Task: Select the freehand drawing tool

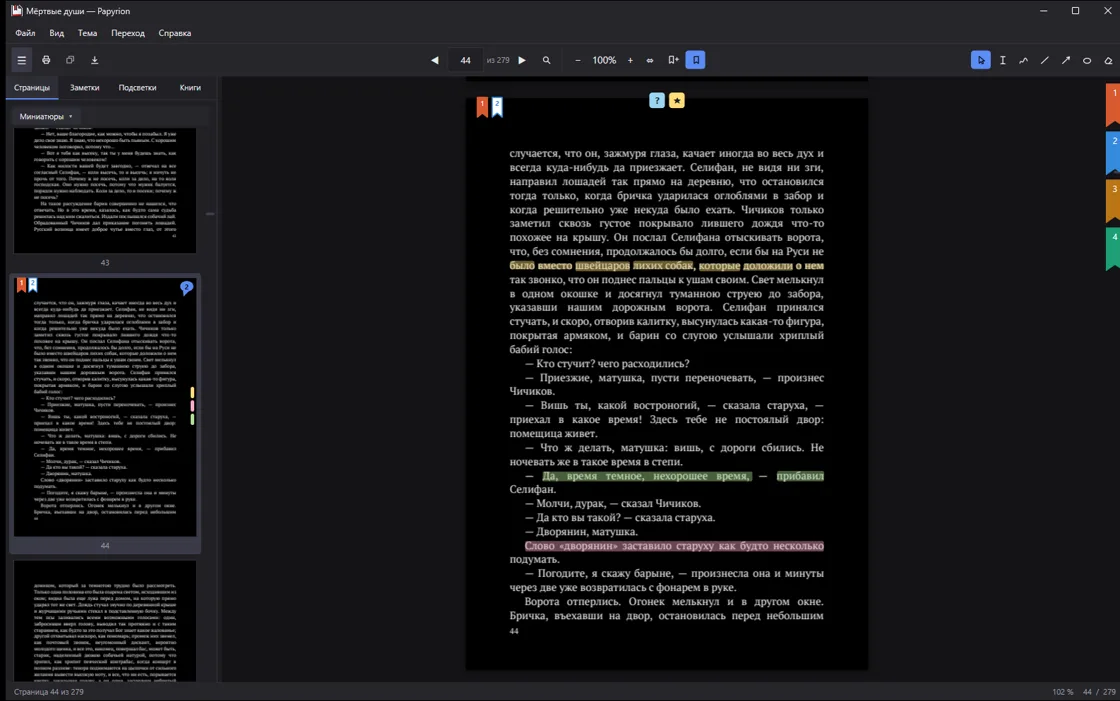Action: [1024, 60]
